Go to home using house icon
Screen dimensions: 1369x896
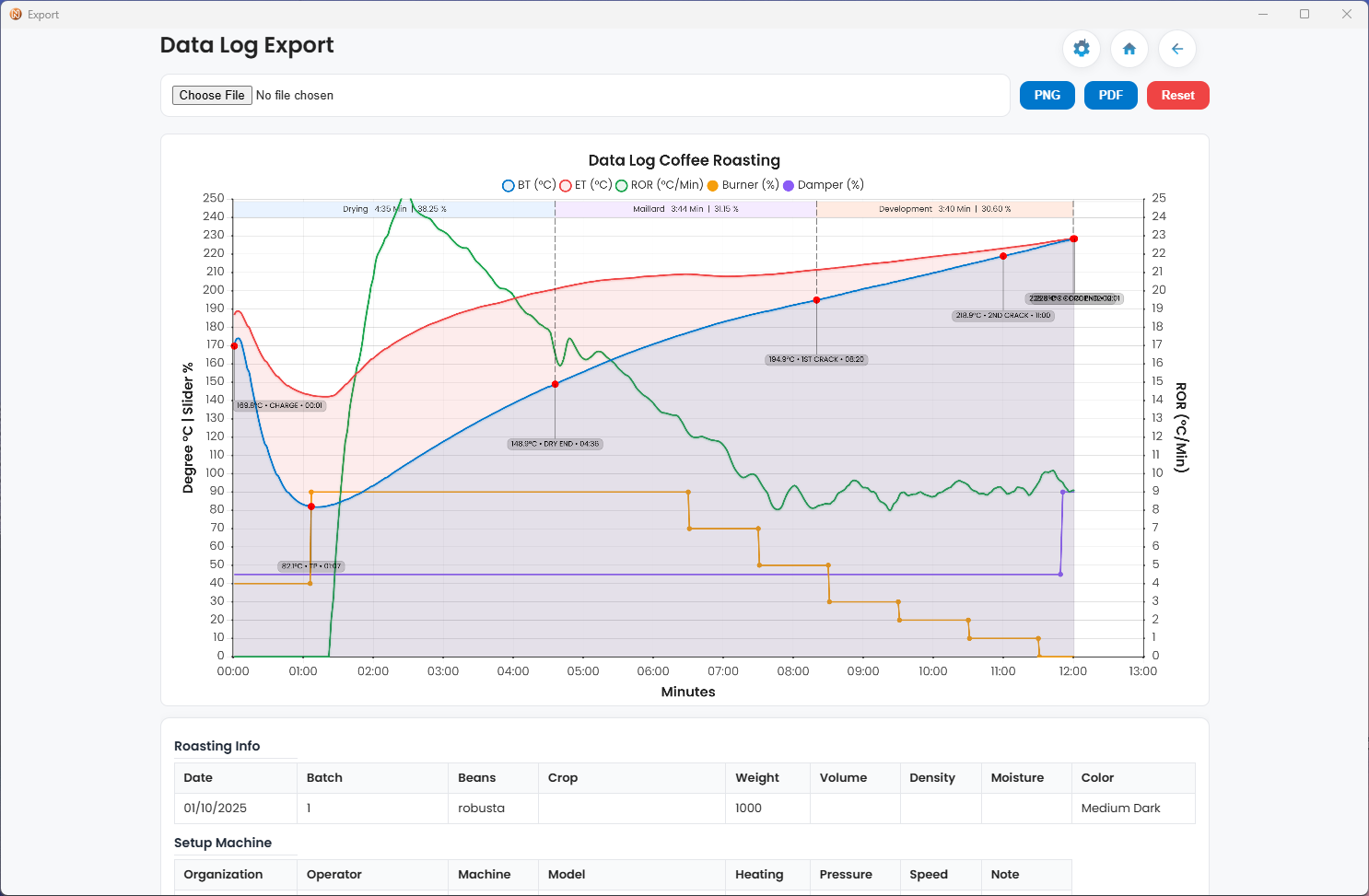click(1129, 49)
